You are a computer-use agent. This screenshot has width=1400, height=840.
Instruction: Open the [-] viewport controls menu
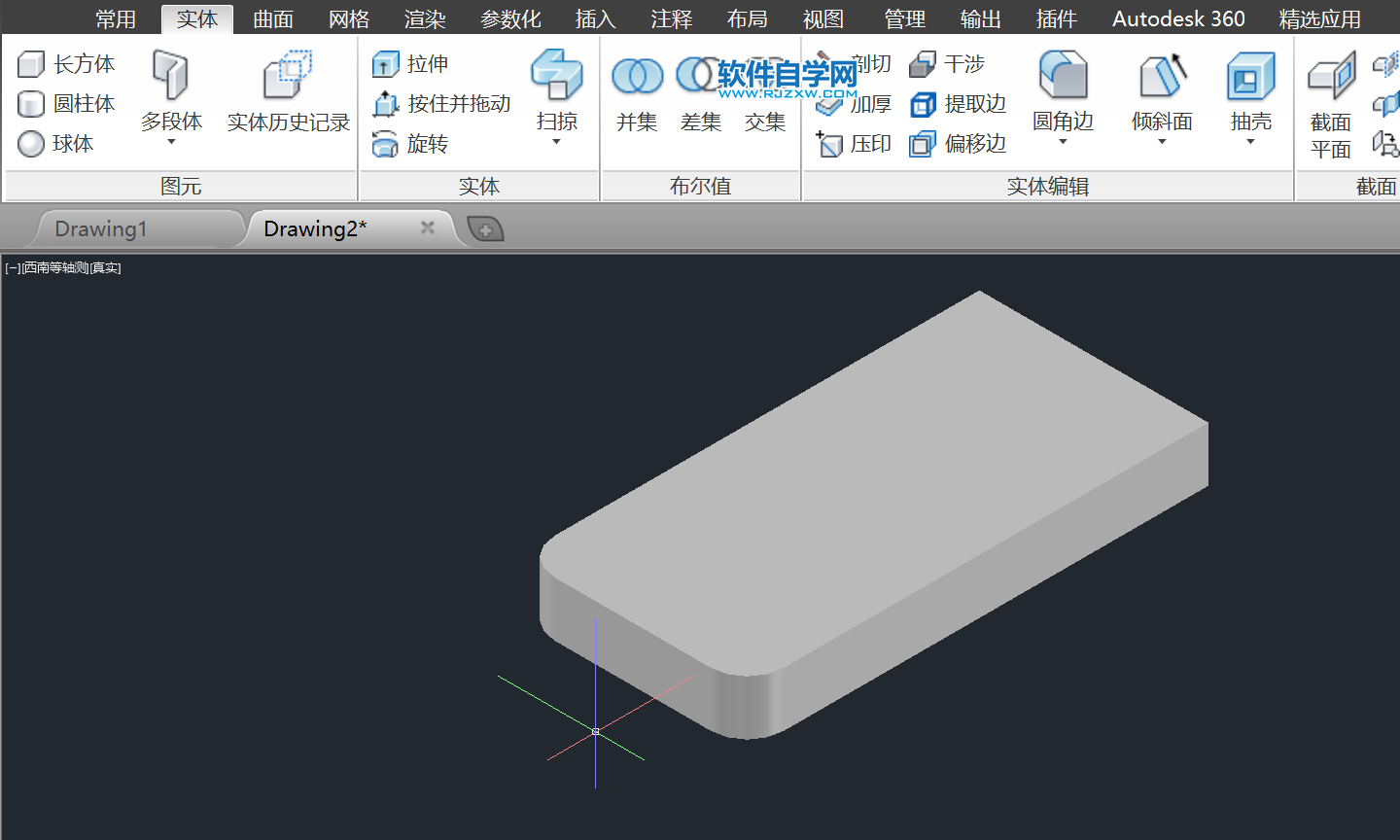tap(13, 267)
